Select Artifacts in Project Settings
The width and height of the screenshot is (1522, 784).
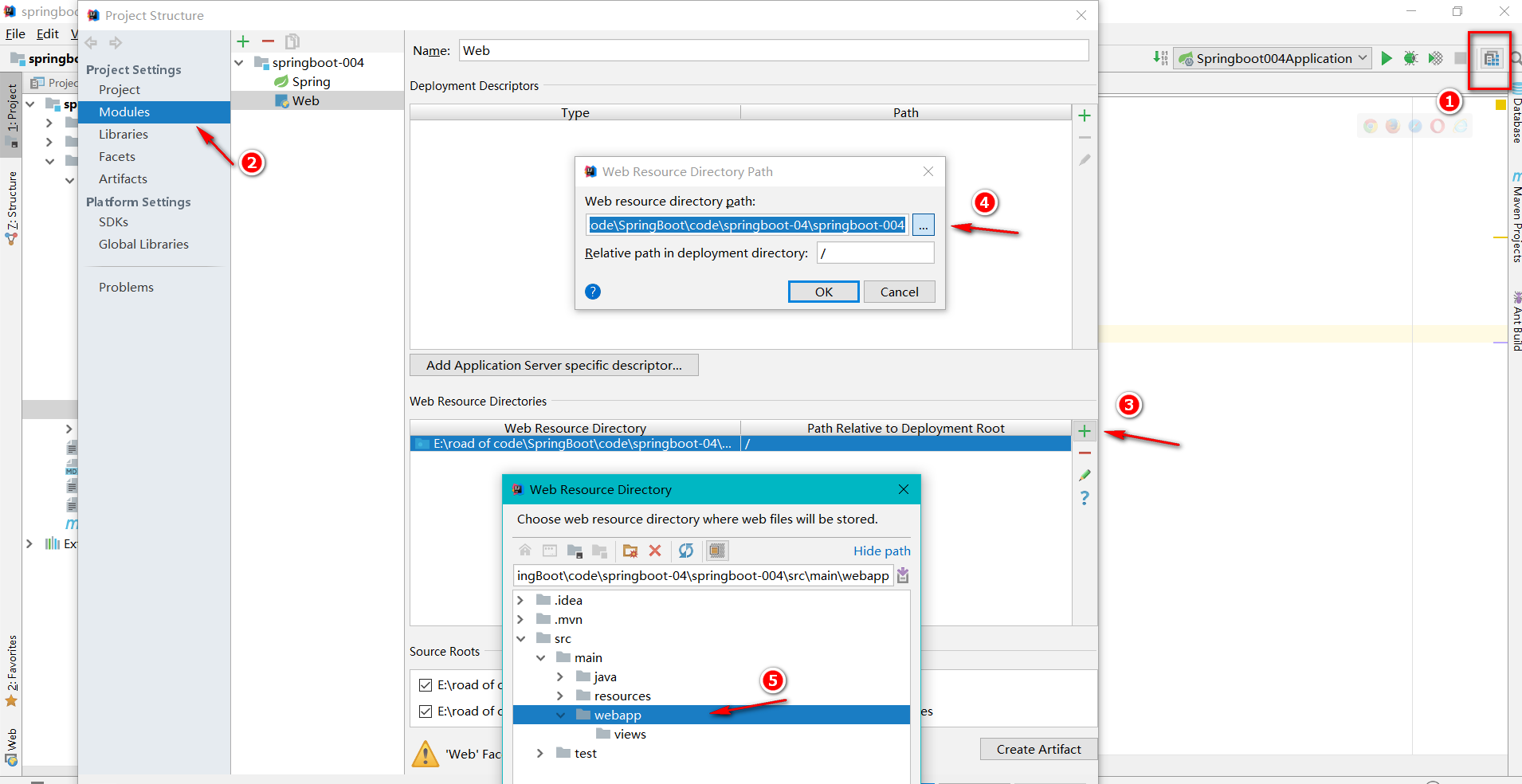123,178
